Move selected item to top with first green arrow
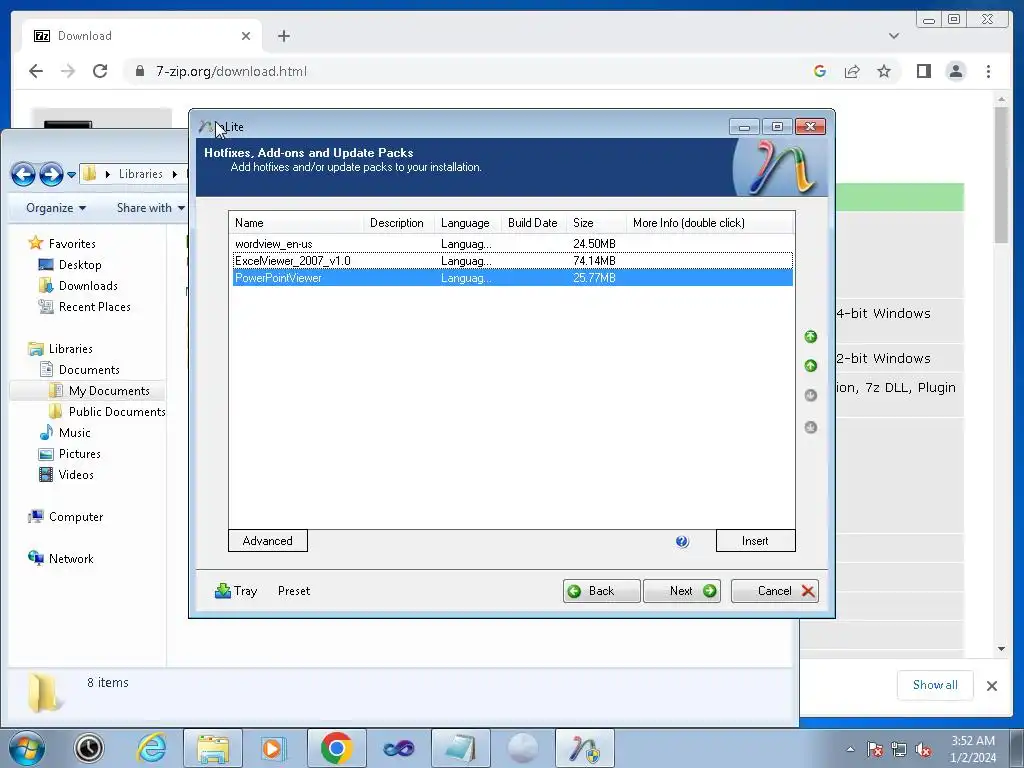 (x=810, y=336)
